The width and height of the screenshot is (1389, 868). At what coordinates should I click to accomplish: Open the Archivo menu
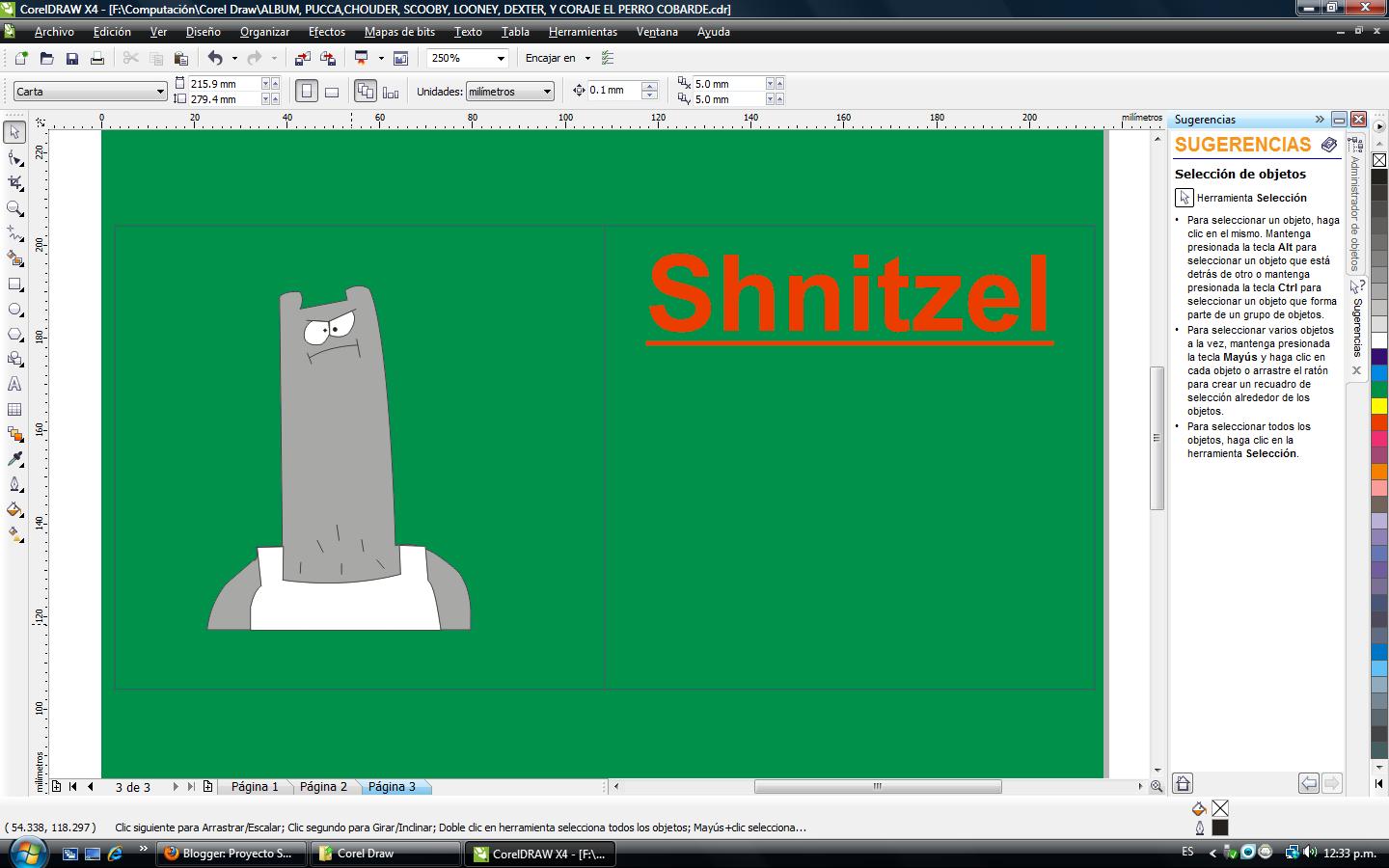[x=54, y=32]
